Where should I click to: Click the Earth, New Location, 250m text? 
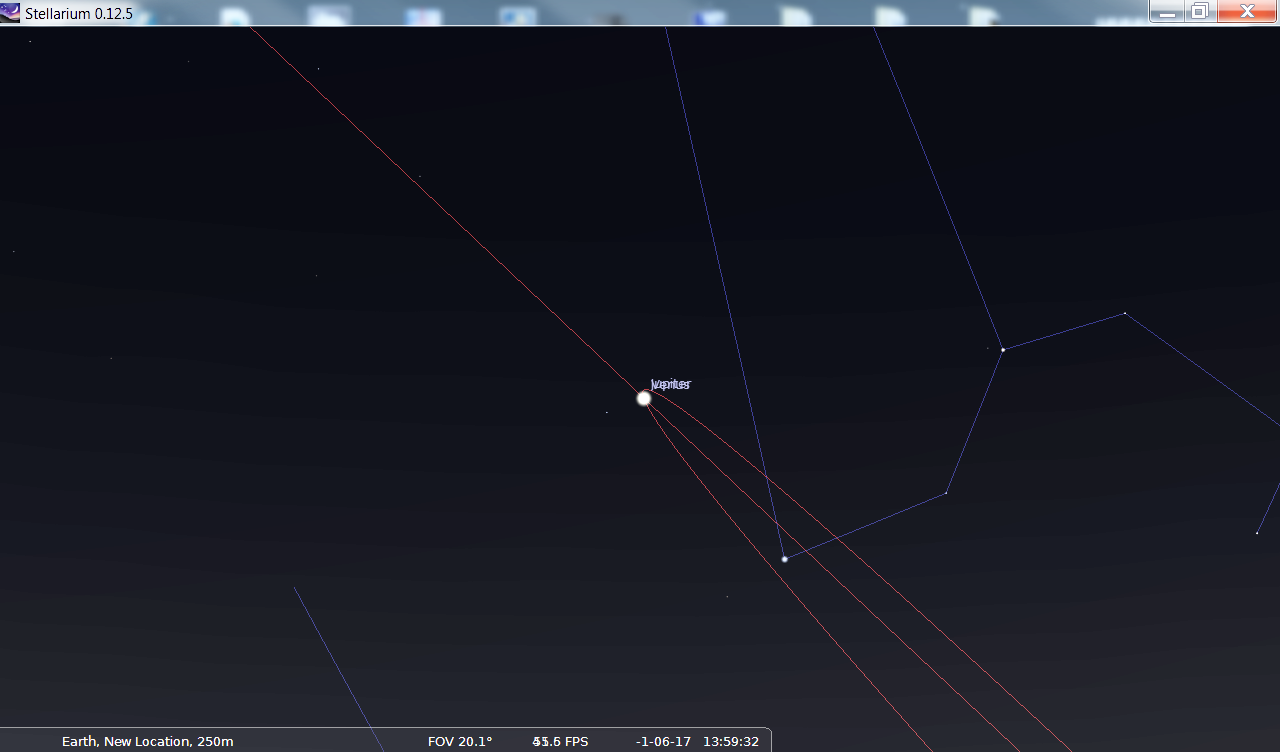point(147,741)
